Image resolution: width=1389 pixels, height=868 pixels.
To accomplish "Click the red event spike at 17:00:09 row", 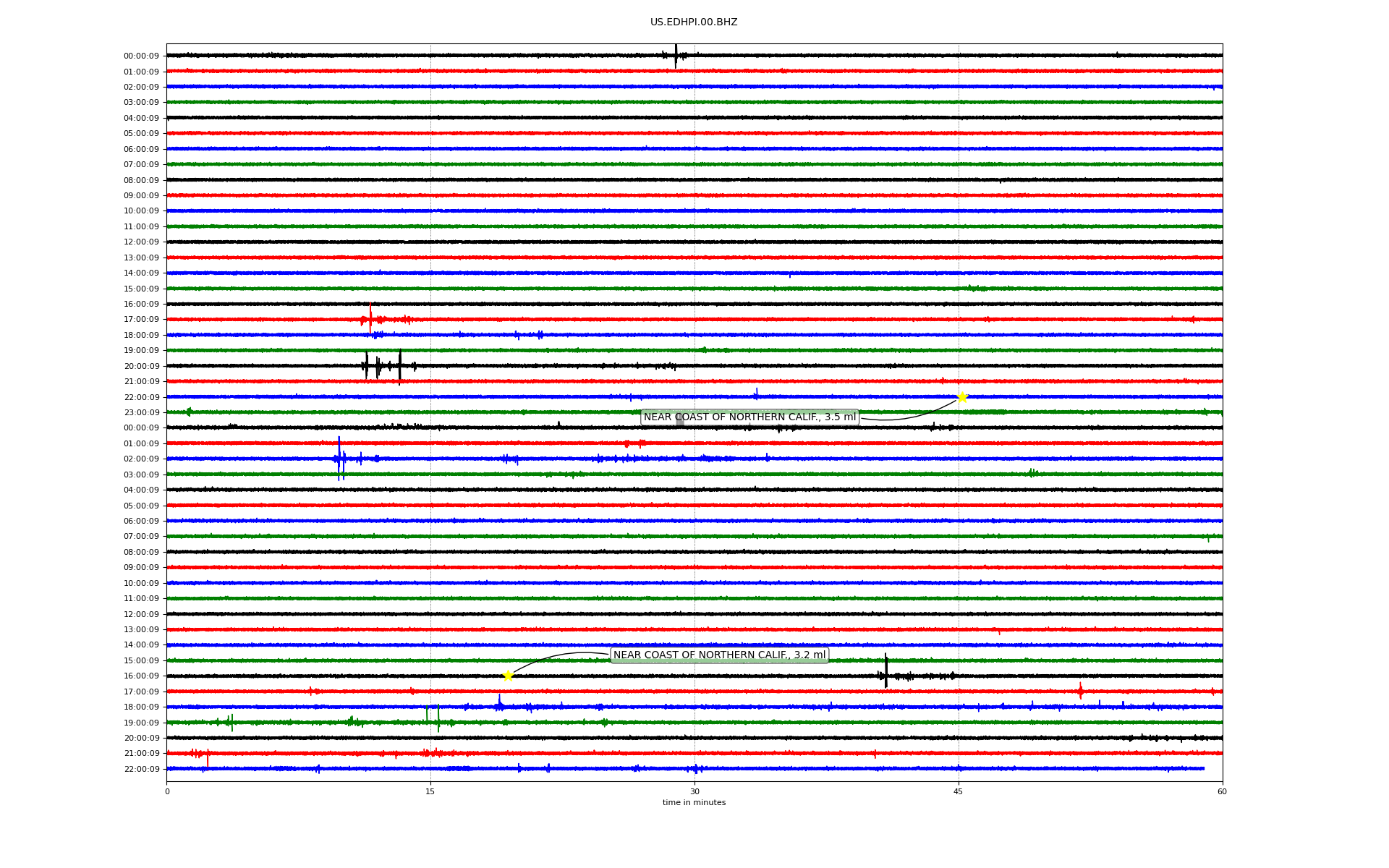I will [370, 318].
